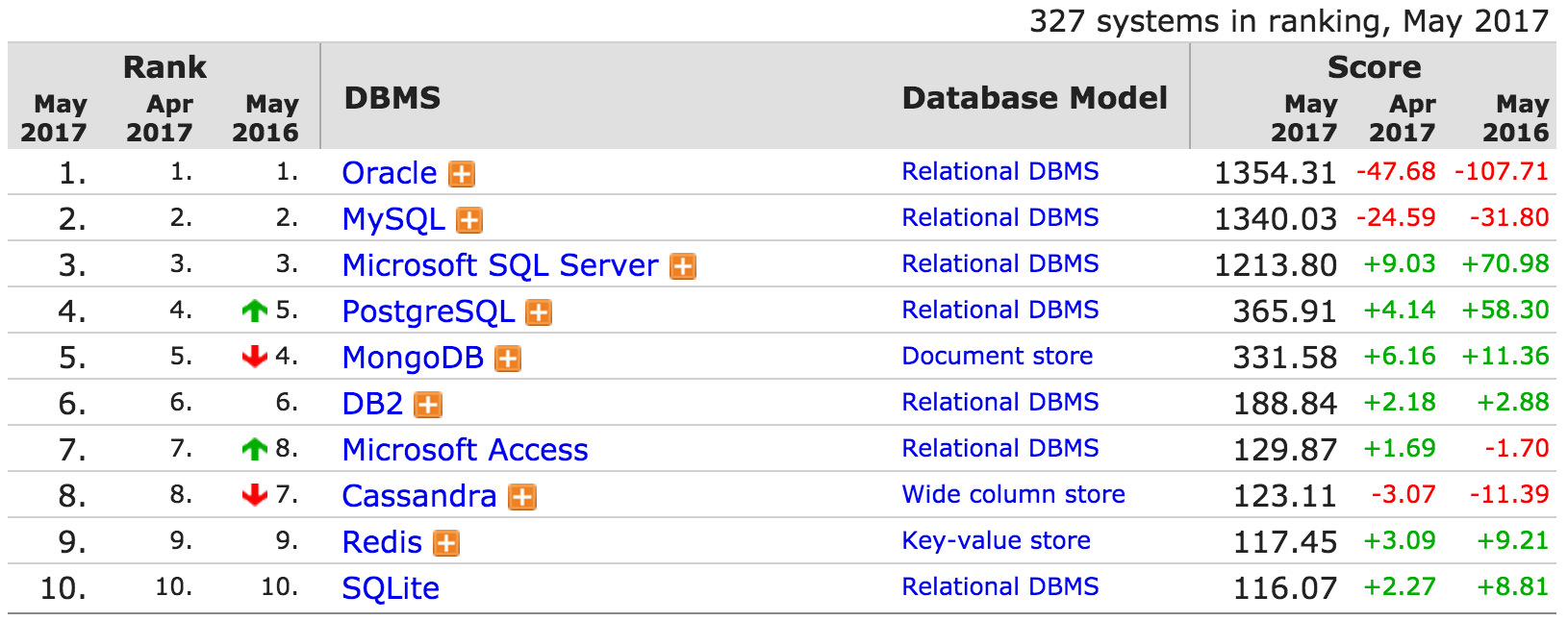Click red down arrow in MongoDB row
This screenshot has height=621, width=1568.
click(x=255, y=357)
